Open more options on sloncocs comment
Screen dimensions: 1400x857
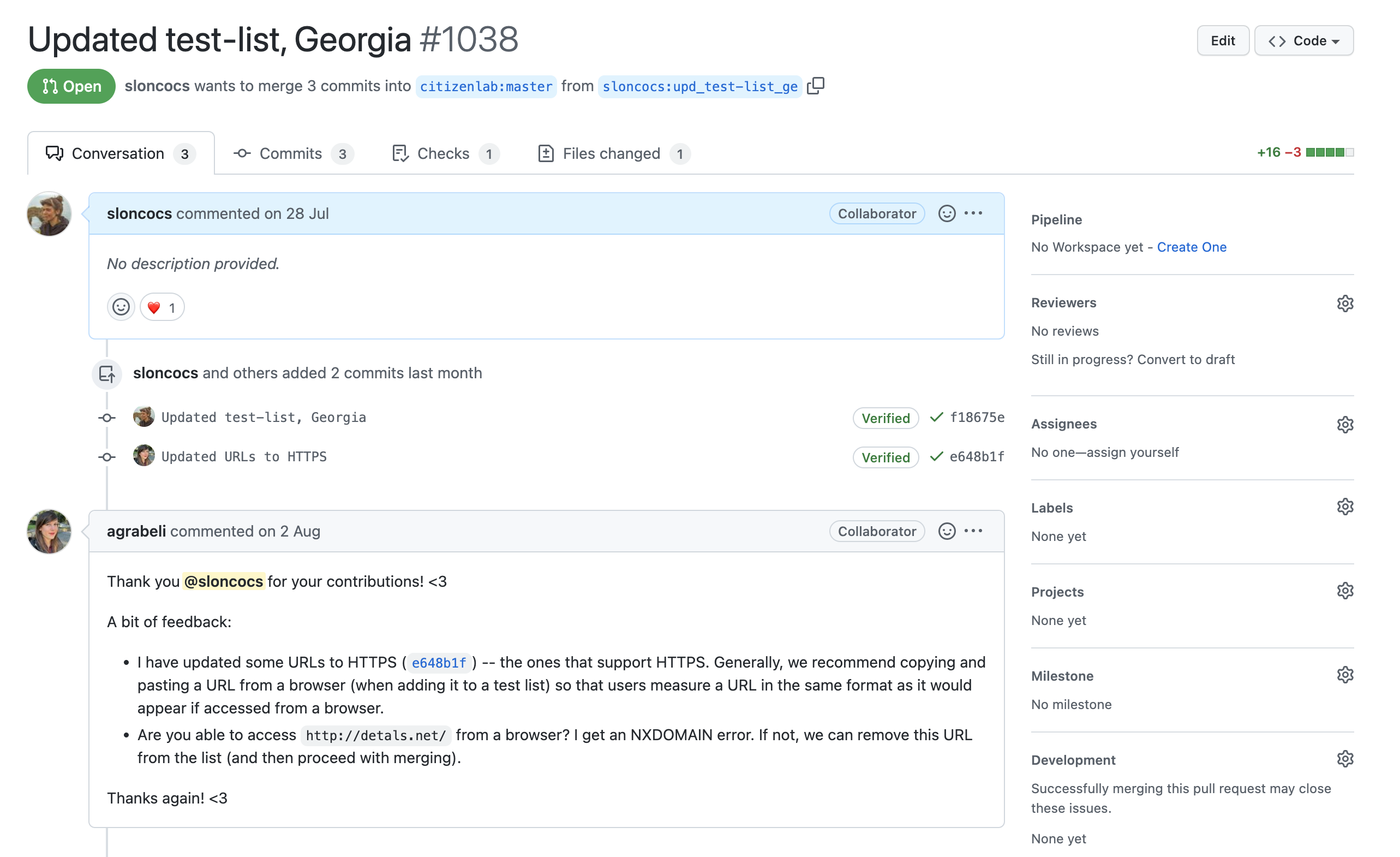(973, 213)
